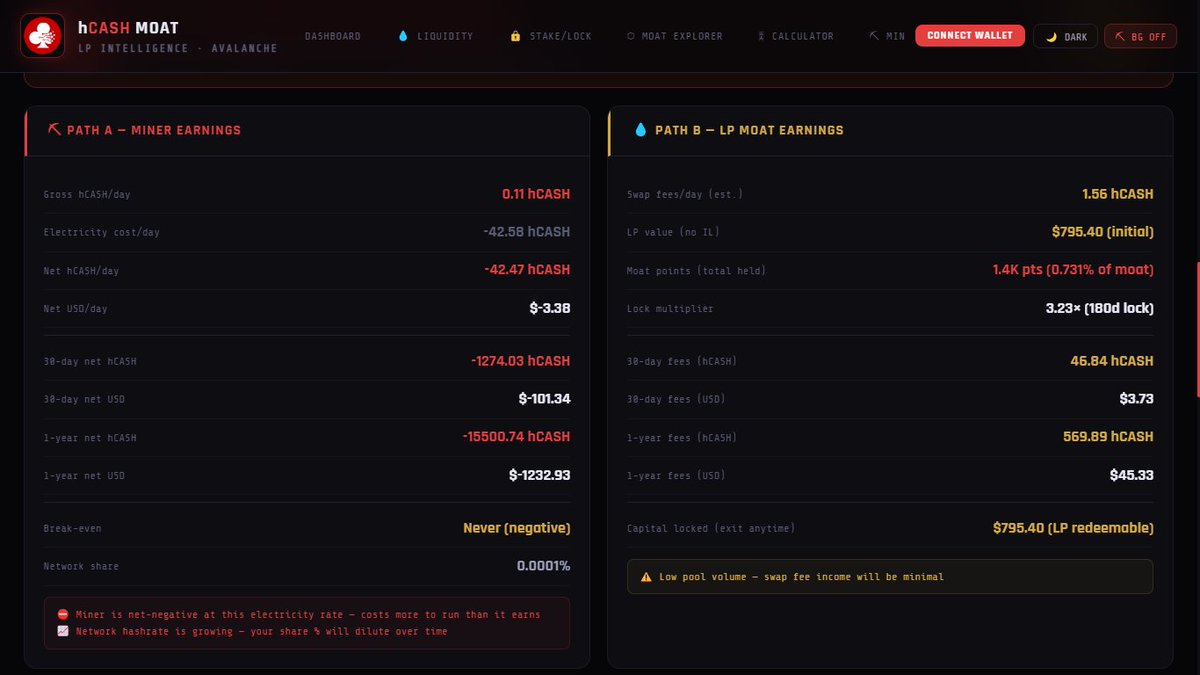
Task: Click the chart icon in hashrate growing warning
Action: pyautogui.click(x=62, y=631)
